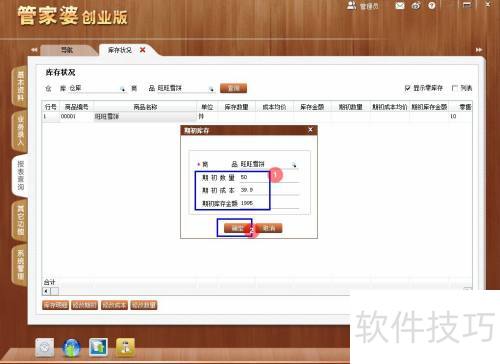Select the 旺旺雪饼 product name cell
The height and width of the screenshot is (364, 500).
tap(145, 116)
